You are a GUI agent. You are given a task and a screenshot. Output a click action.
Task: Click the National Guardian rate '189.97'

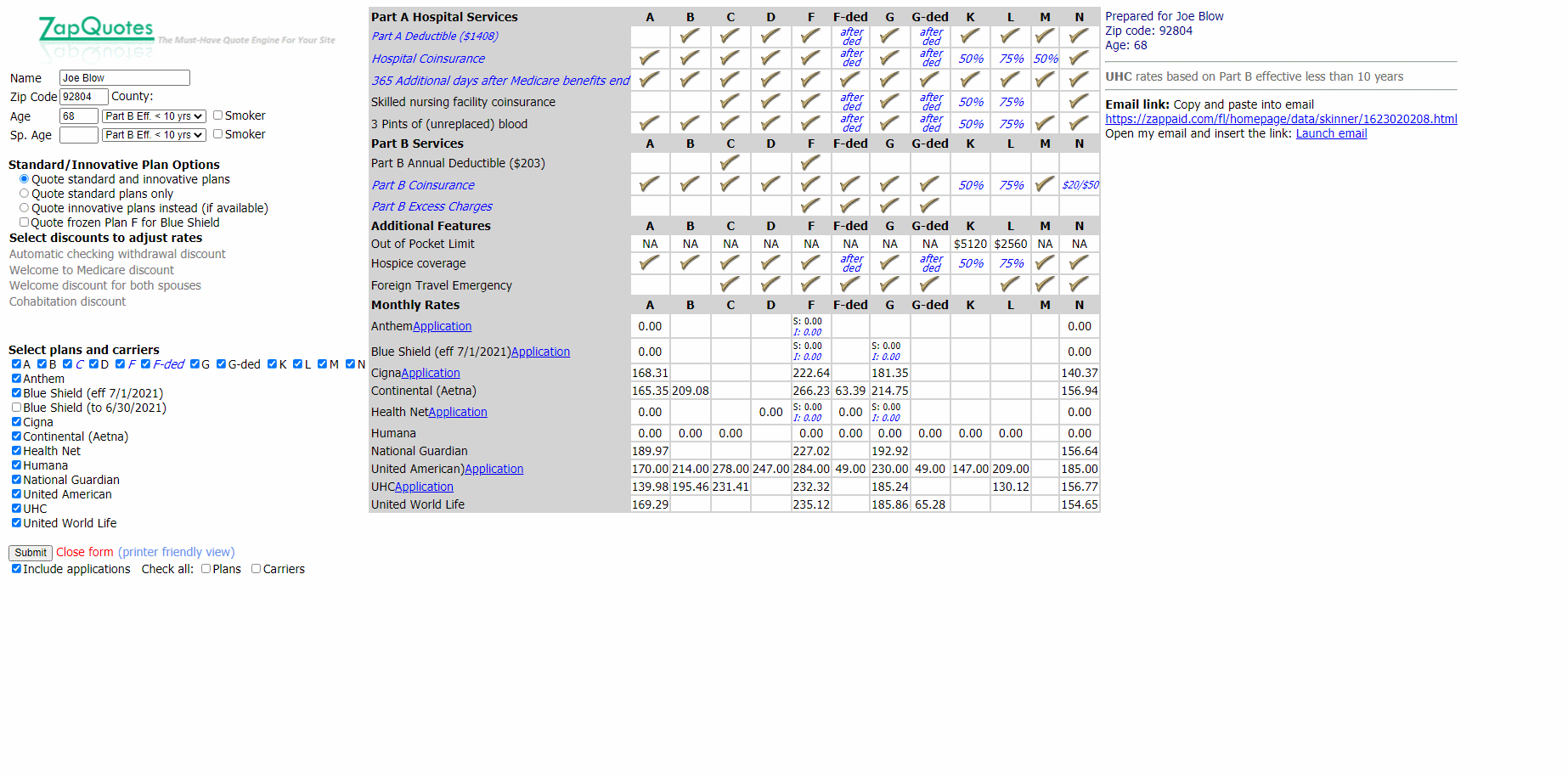tap(650, 451)
